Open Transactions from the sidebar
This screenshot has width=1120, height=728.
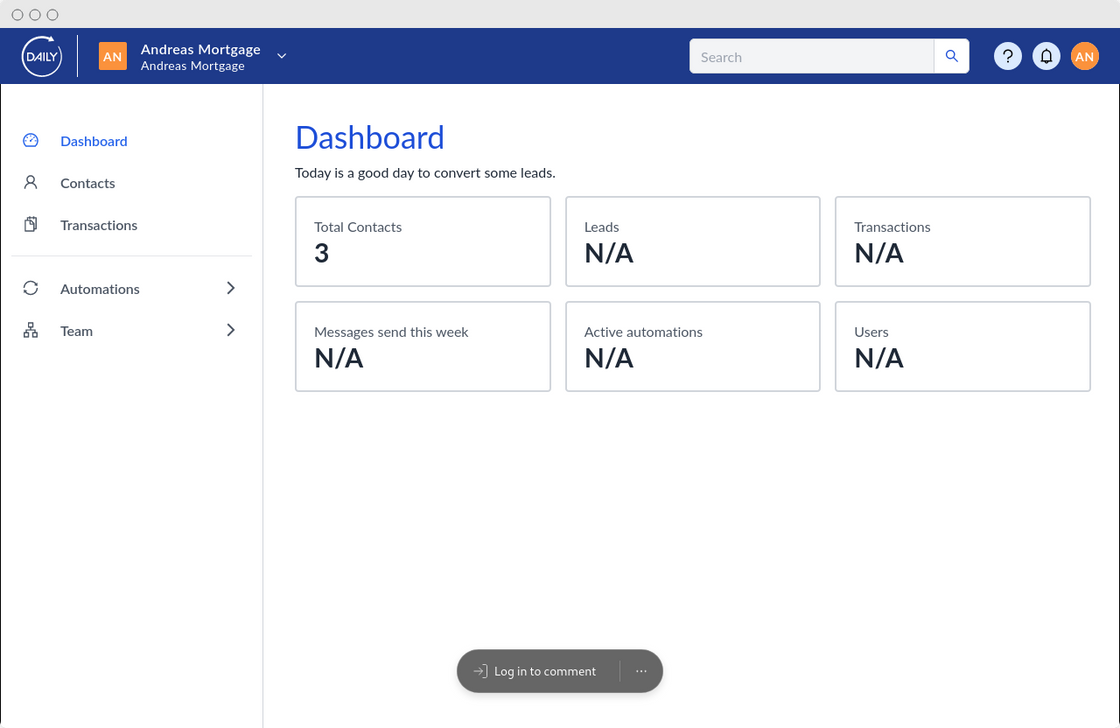99,225
